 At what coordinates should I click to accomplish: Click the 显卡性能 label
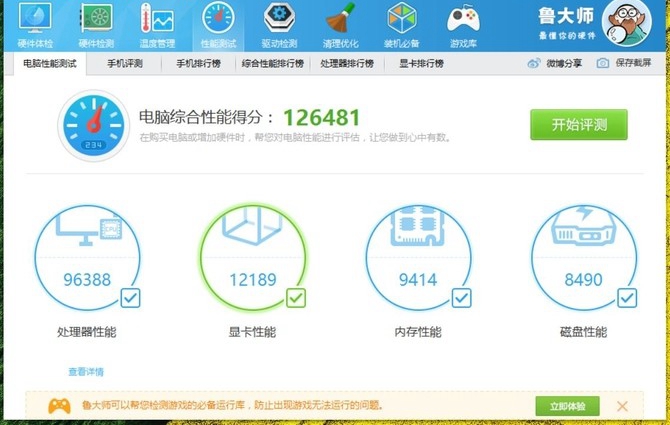pyautogui.click(x=252, y=332)
